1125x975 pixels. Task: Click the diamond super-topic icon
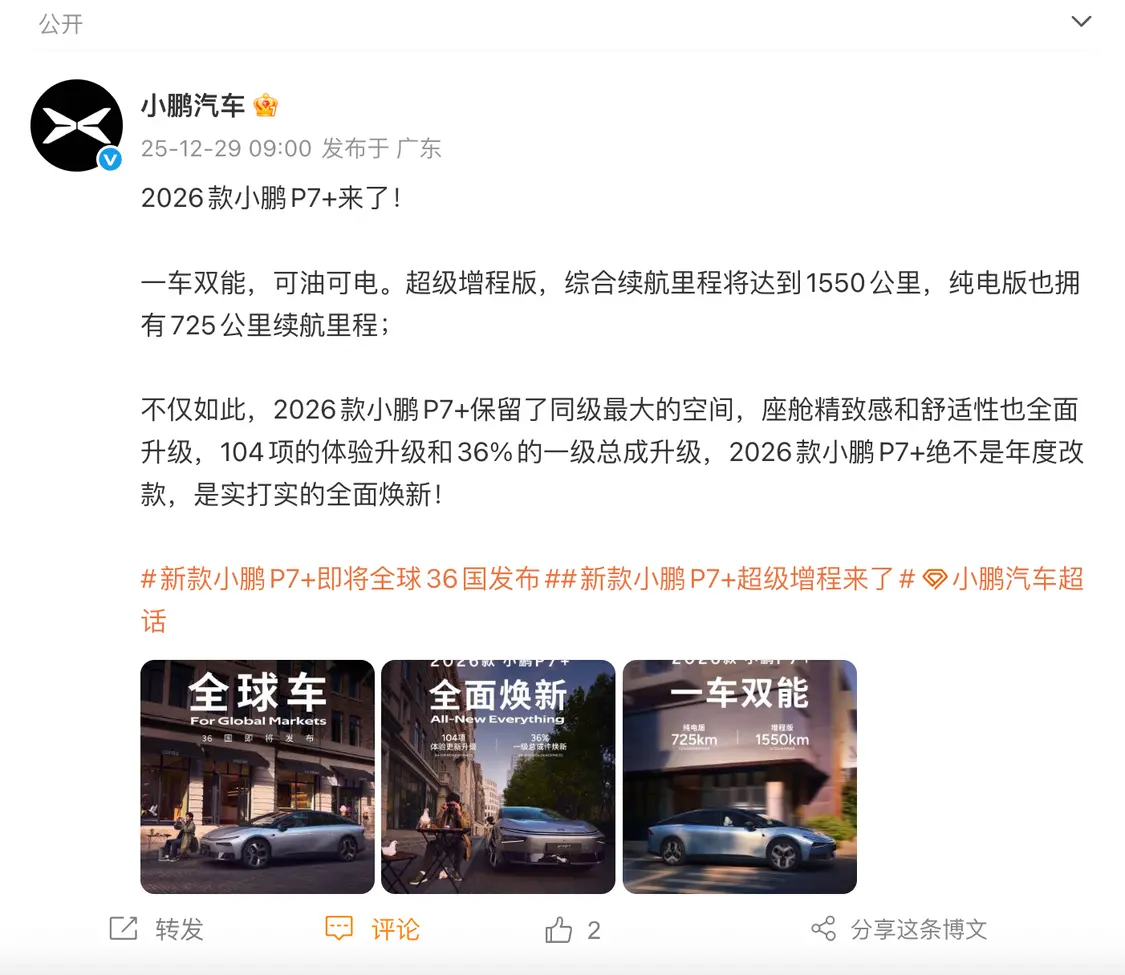(x=935, y=578)
